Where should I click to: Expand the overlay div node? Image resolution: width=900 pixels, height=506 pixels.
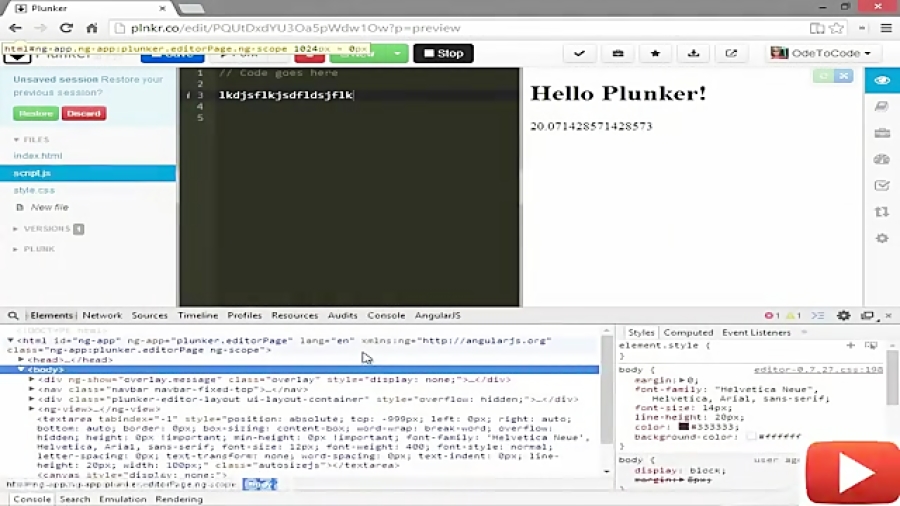click(32, 379)
